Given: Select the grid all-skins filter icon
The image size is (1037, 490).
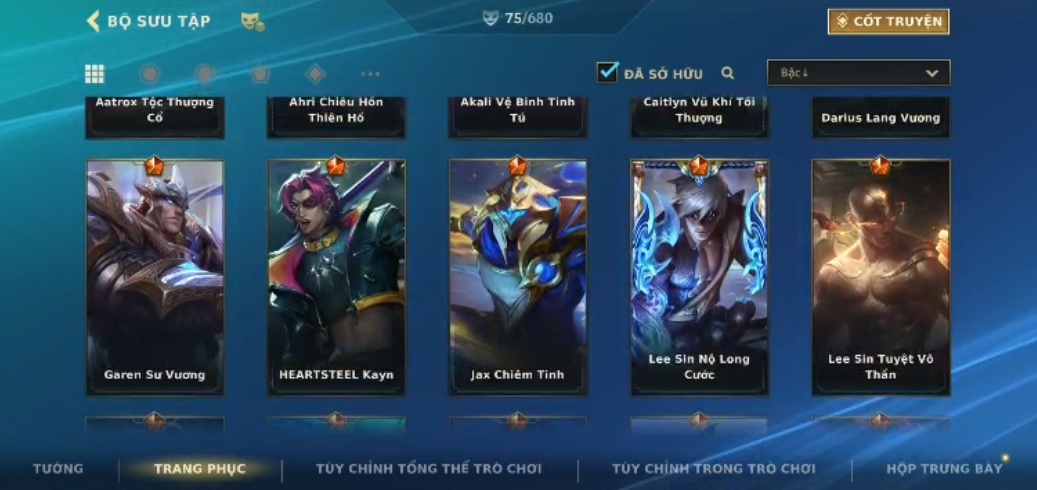Looking at the screenshot, I should [95, 74].
